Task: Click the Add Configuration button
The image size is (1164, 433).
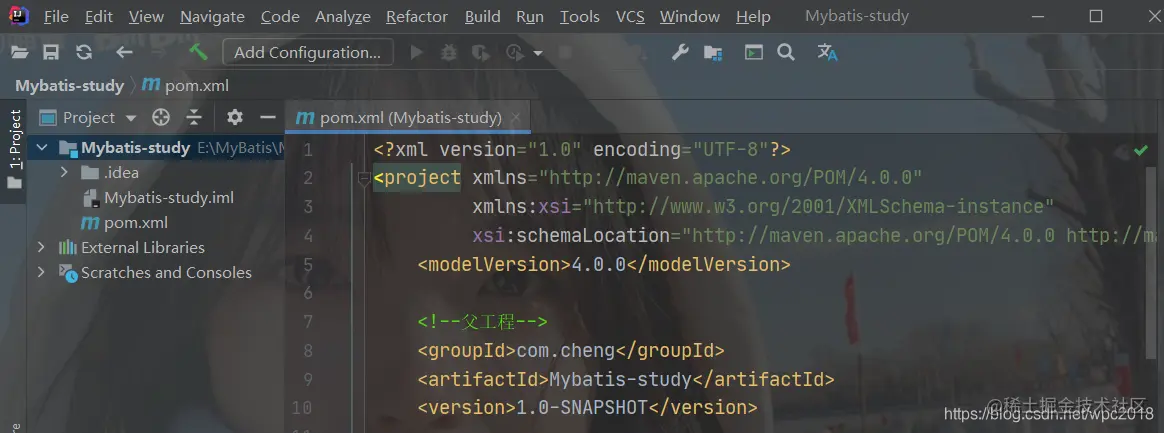Action: pyautogui.click(x=307, y=52)
